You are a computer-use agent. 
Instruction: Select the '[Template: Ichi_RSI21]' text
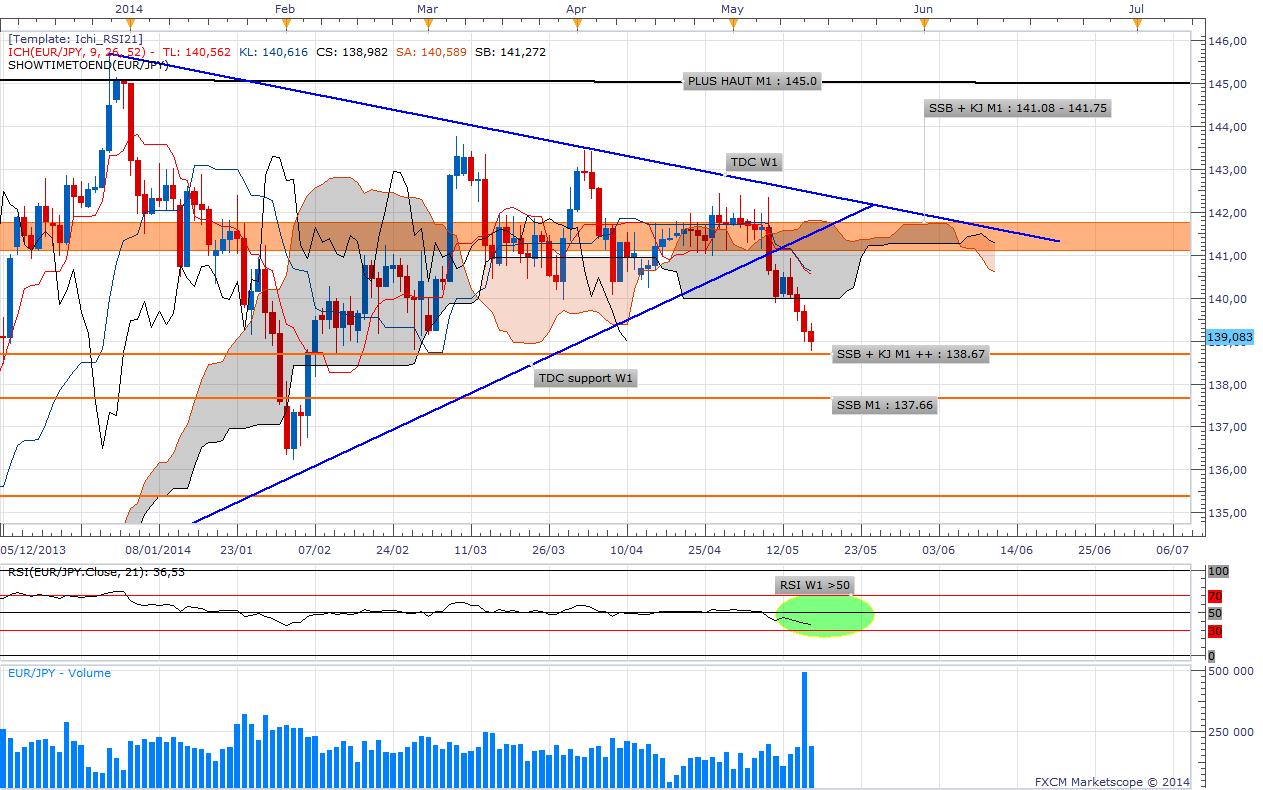pyautogui.click(x=75, y=39)
